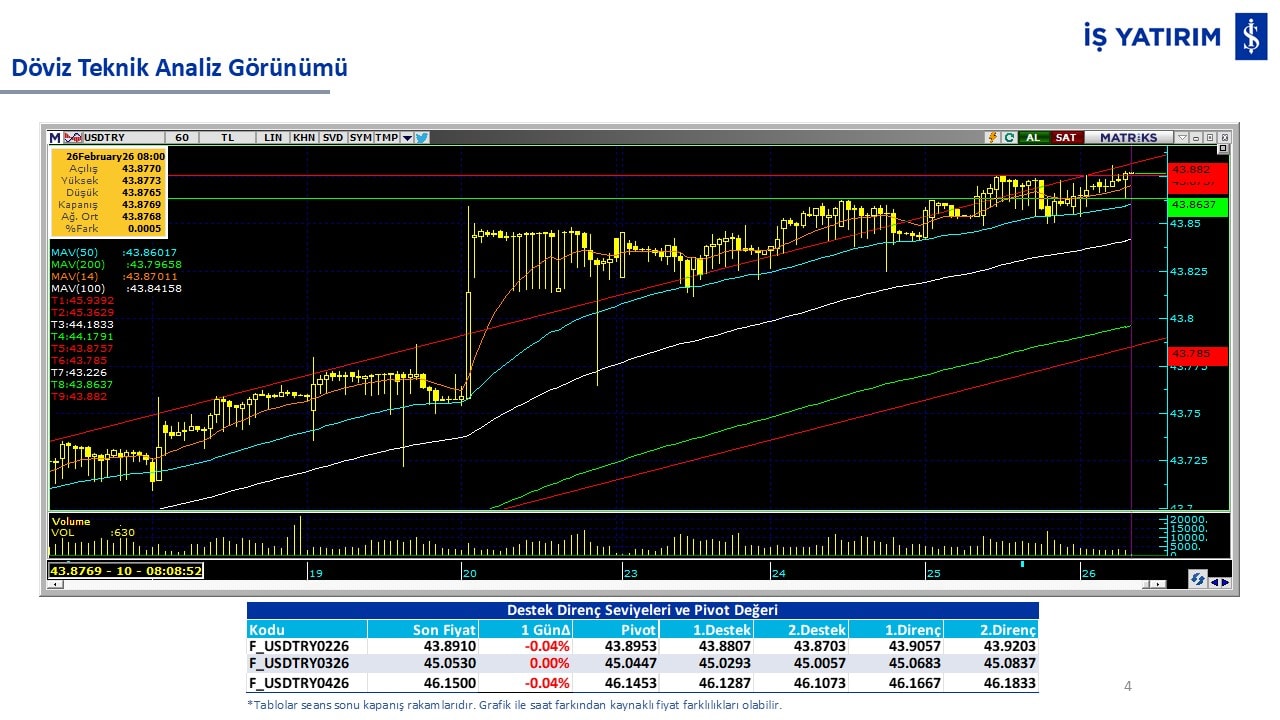The height and width of the screenshot is (720, 1280).
Task: Click the red 43.785 price level marker
Action: (x=1196, y=355)
